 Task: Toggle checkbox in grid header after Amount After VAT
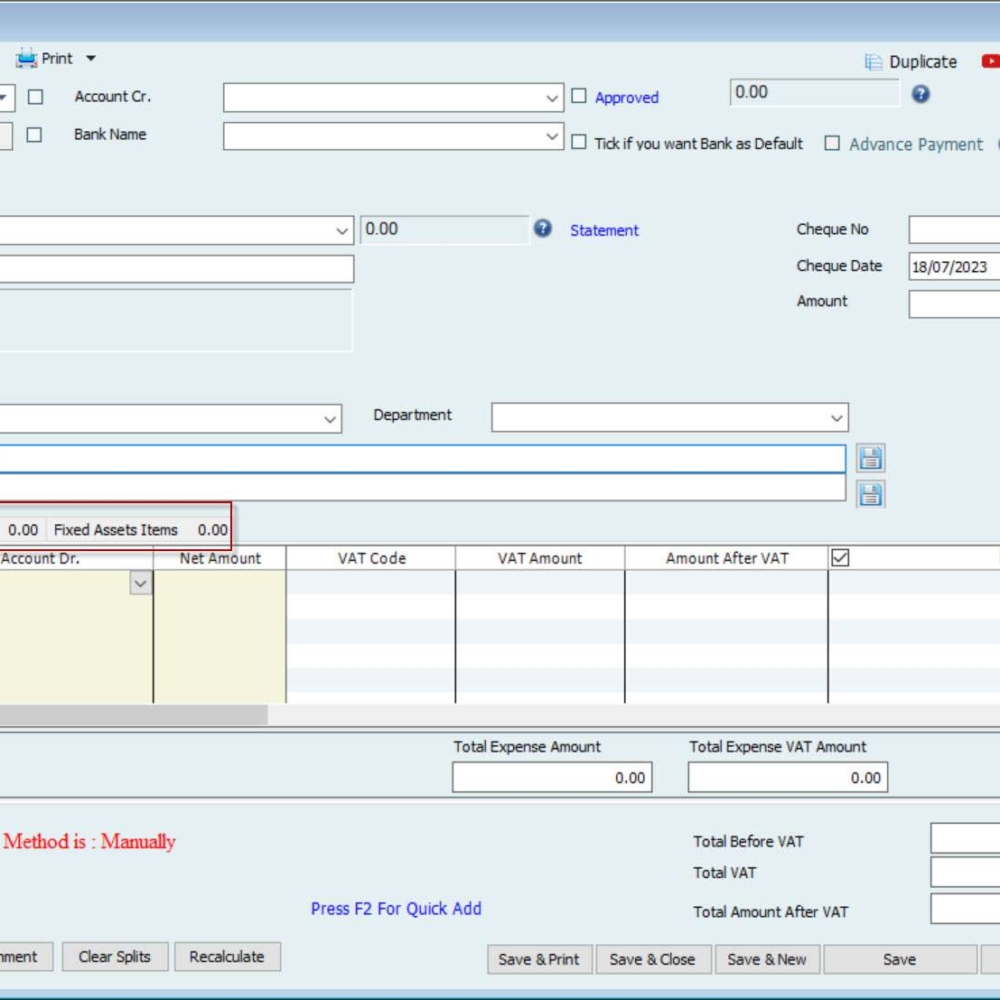point(840,558)
